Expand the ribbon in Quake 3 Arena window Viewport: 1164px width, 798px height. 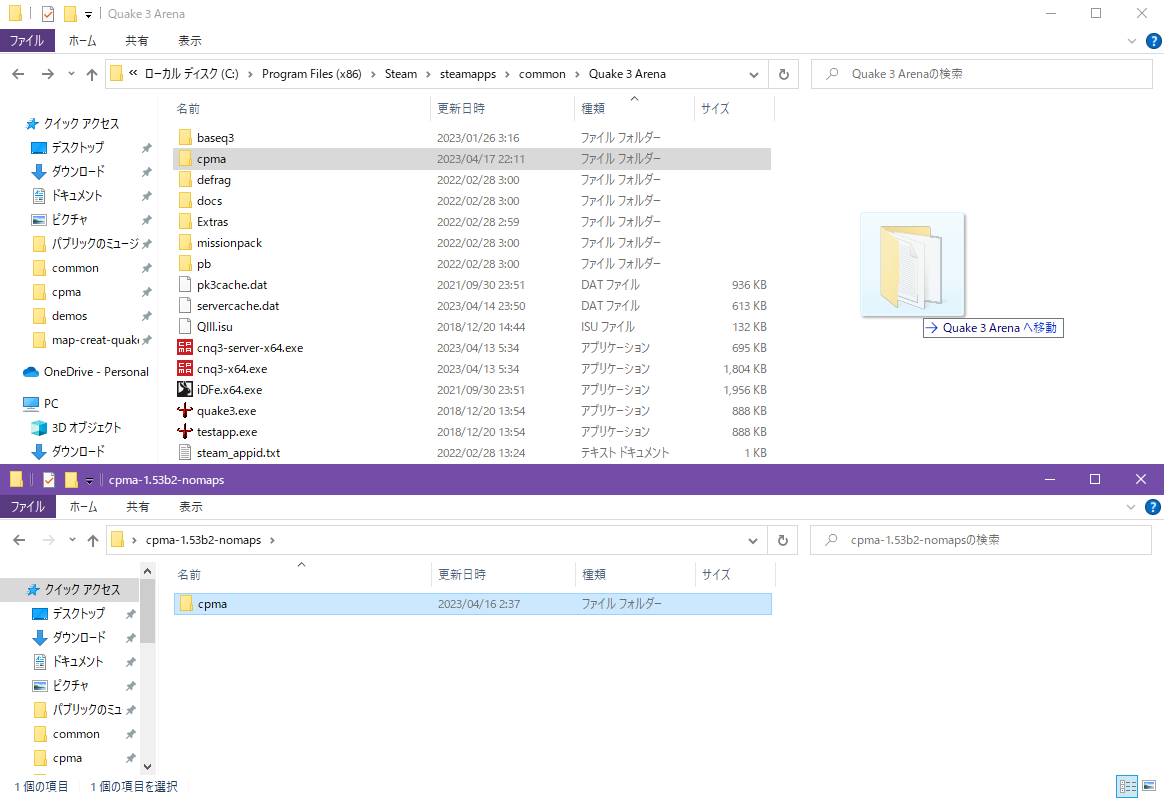coord(1131,41)
